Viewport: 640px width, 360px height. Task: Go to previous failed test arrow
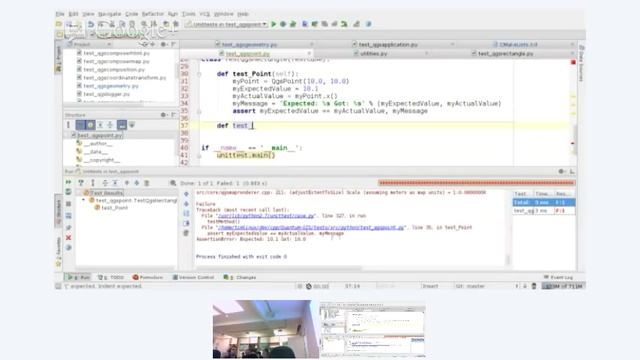pyautogui.click(x=127, y=183)
